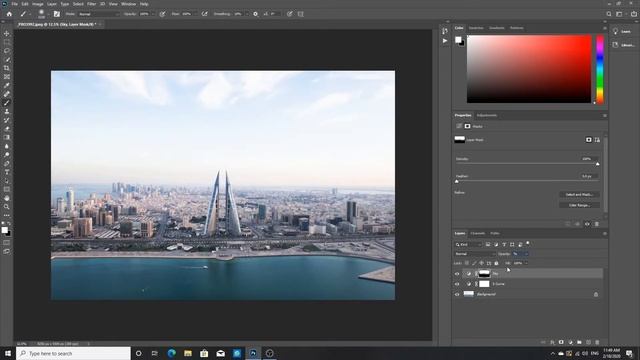
Task: Click the Home icon in options bar
Action: coord(9,14)
